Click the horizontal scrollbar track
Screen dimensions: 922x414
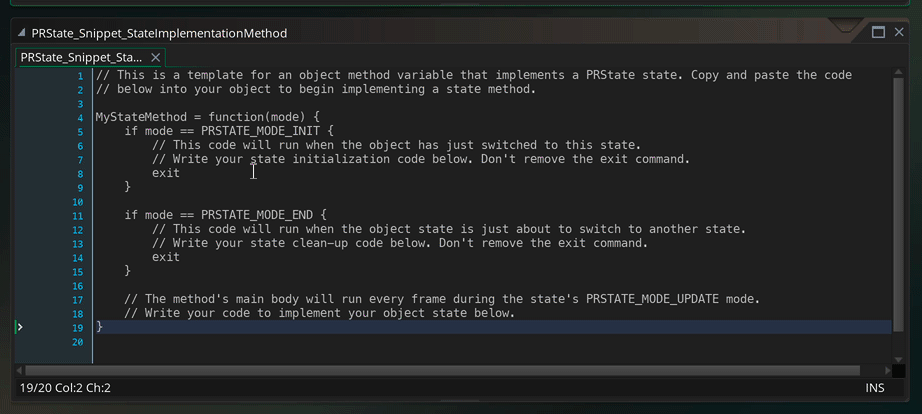[x=450, y=370]
